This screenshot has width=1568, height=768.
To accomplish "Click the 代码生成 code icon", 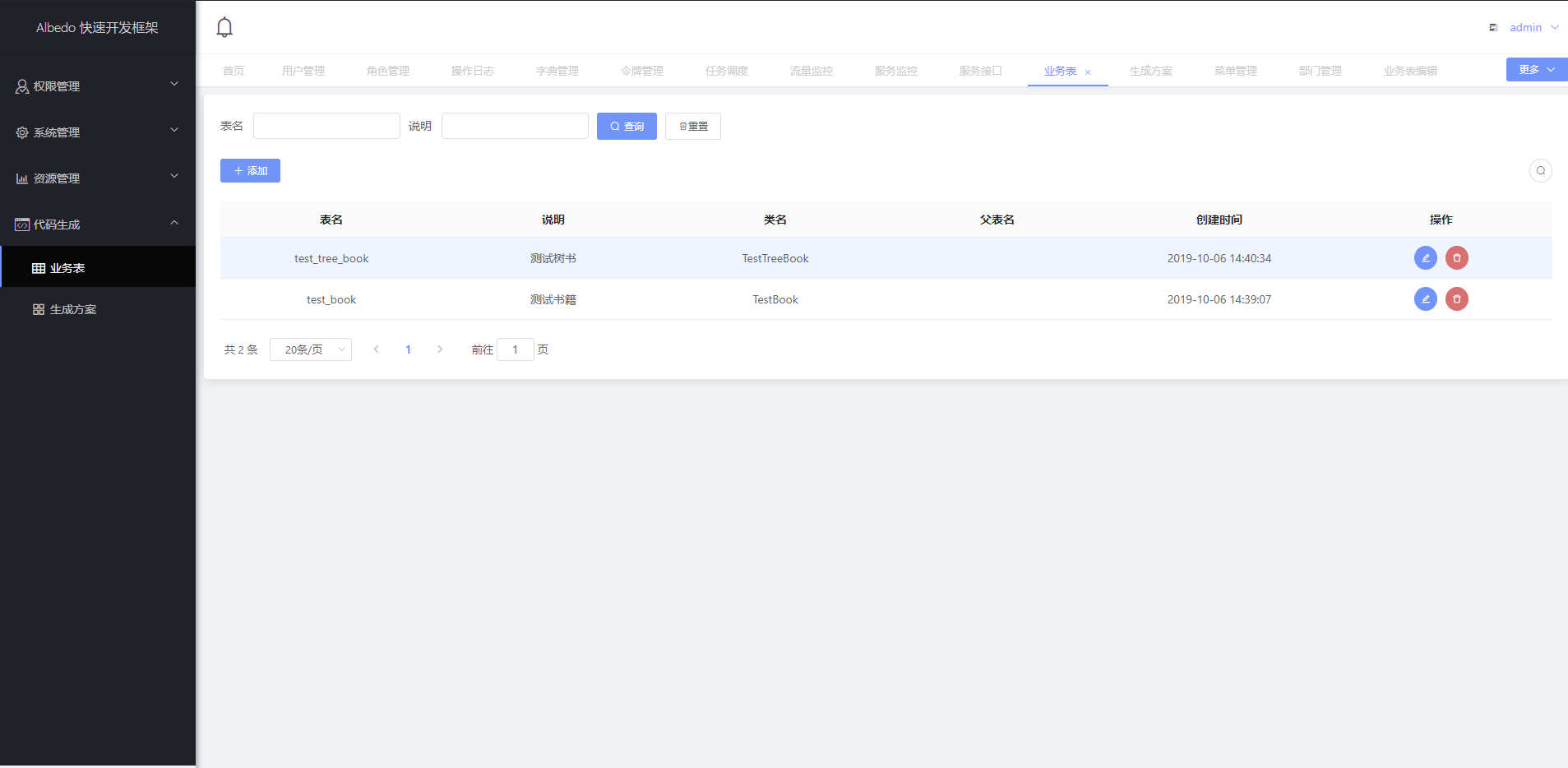I will 22,224.
